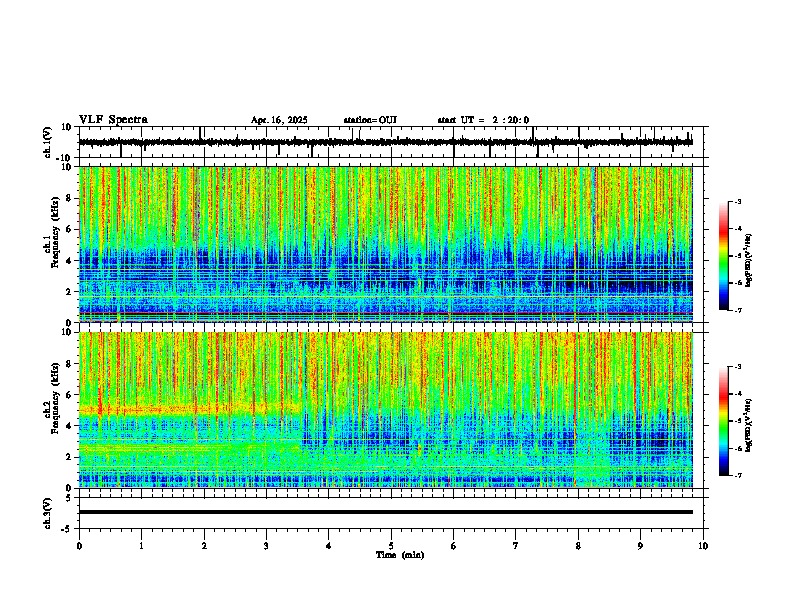Click the ch.2 spectrogram plot
Screen dimensions: 792x612
tap(386, 410)
